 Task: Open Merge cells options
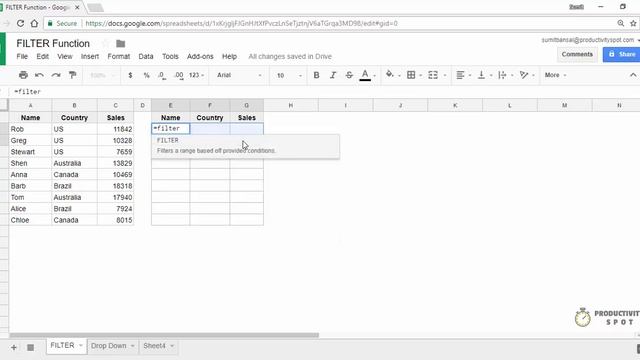pyautogui.click(x=433, y=75)
